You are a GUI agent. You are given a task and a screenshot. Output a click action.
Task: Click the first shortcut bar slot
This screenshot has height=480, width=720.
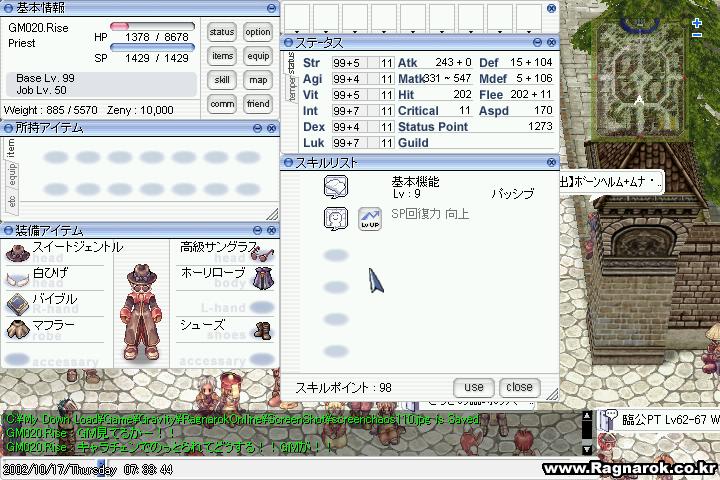click(297, 18)
